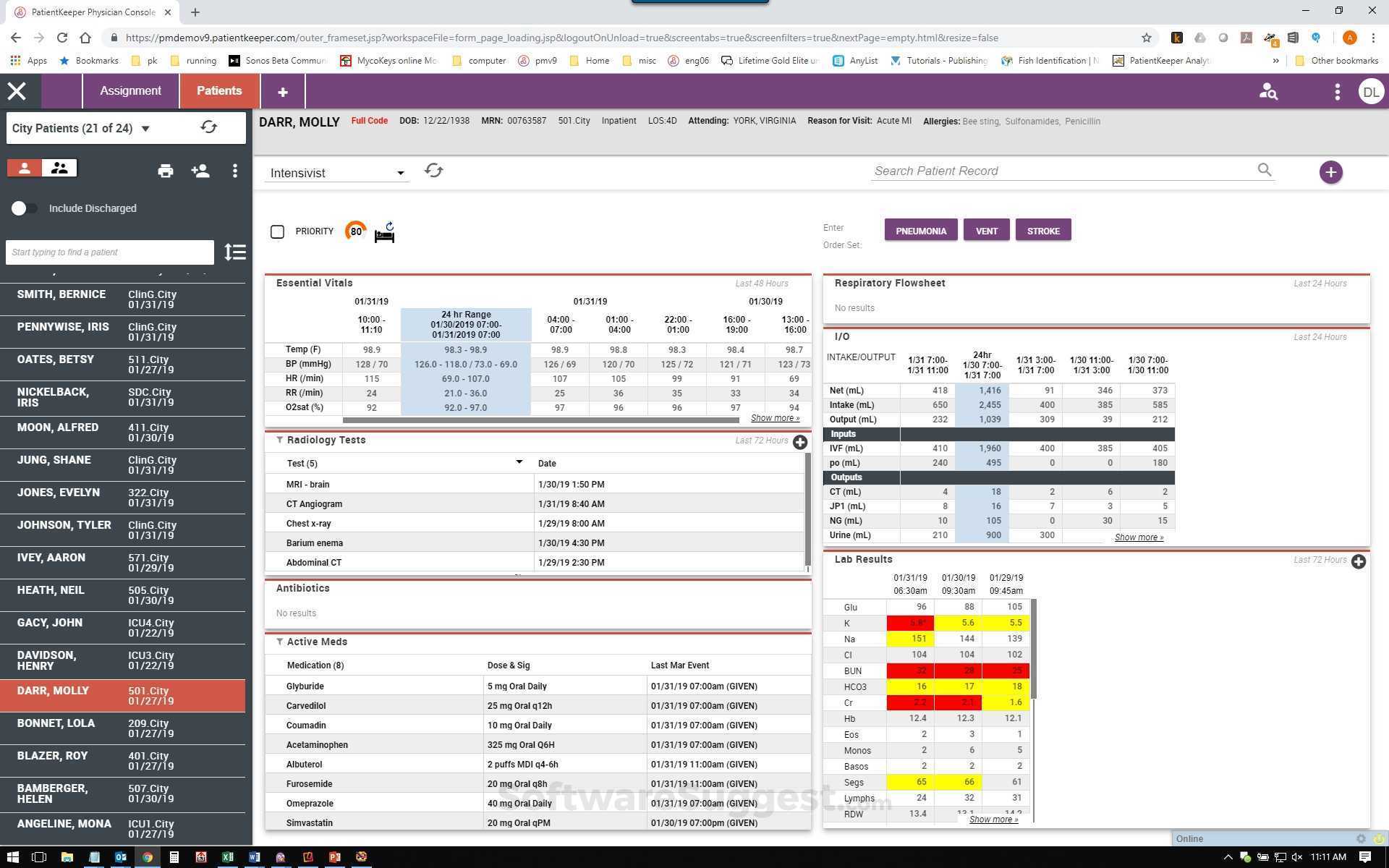Click the bed icon next to the priority gauge
The height and width of the screenshot is (868, 1389).
pos(384,234)
